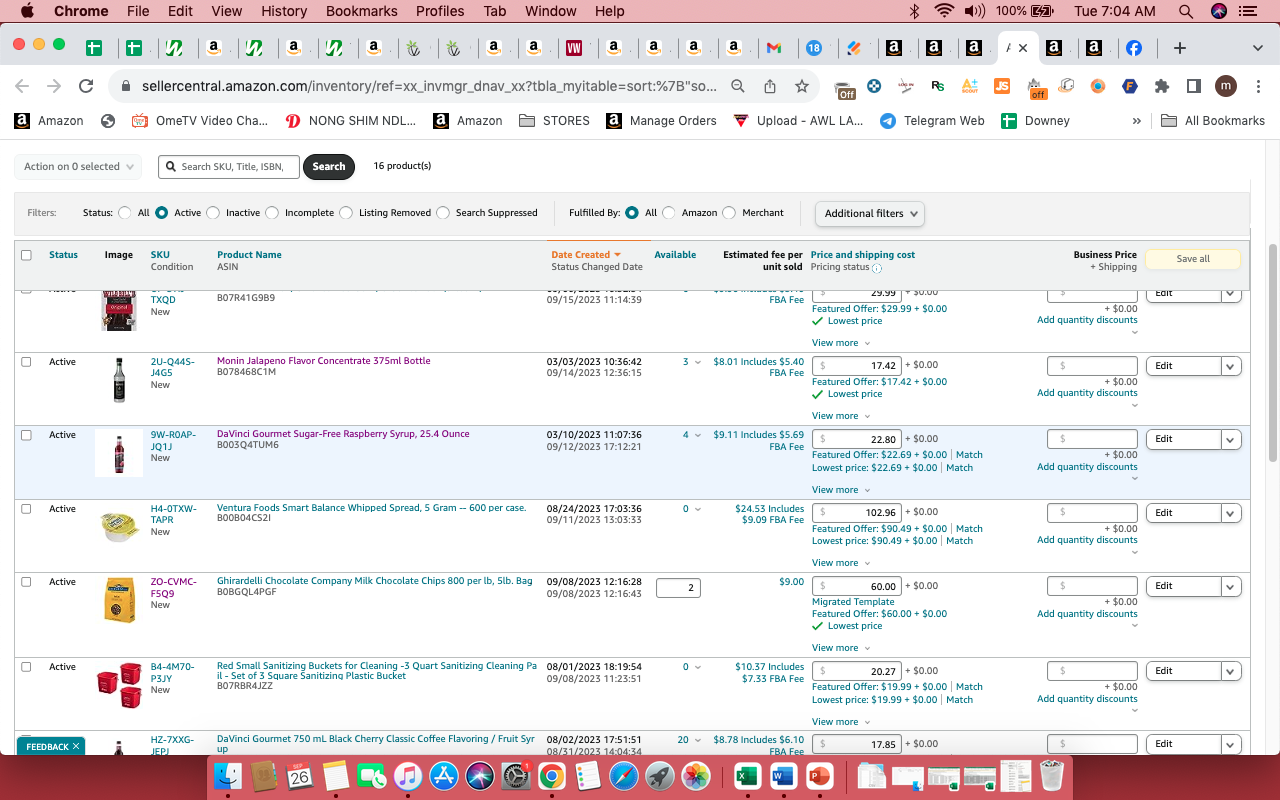Image resolution: width=1280 pixels, height=800 pixels.
Task: Open Spotlight search in the menu bar
Action: click(x=1186, y=11)
